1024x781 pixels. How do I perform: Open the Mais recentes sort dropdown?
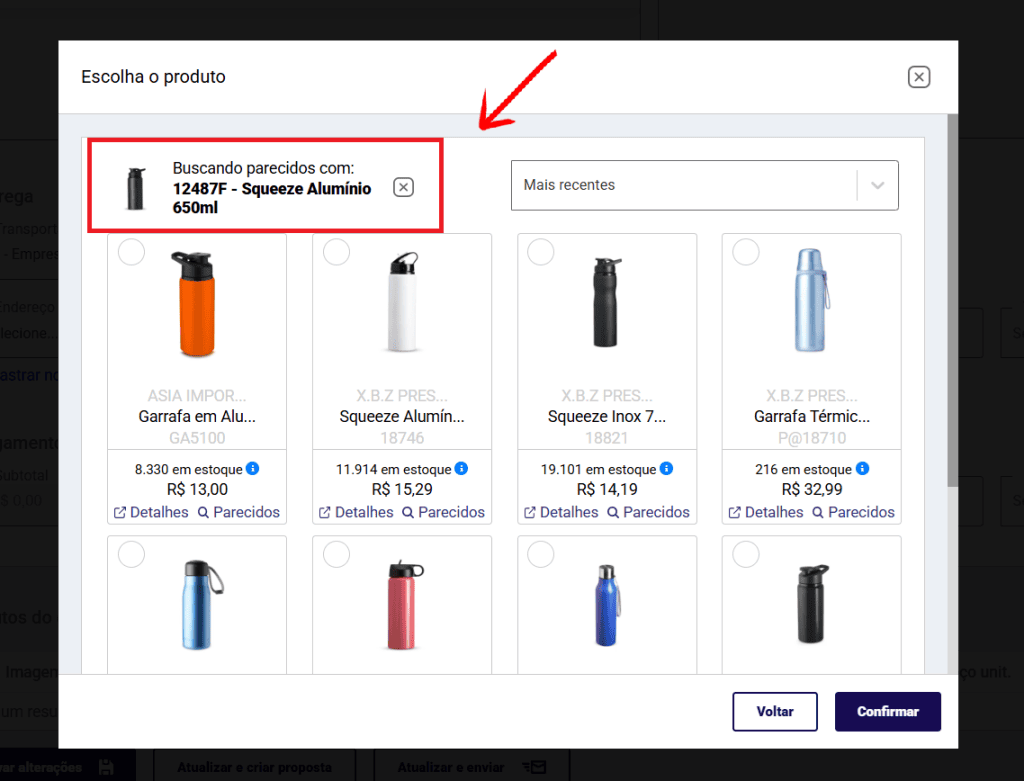tap(704, 185)
